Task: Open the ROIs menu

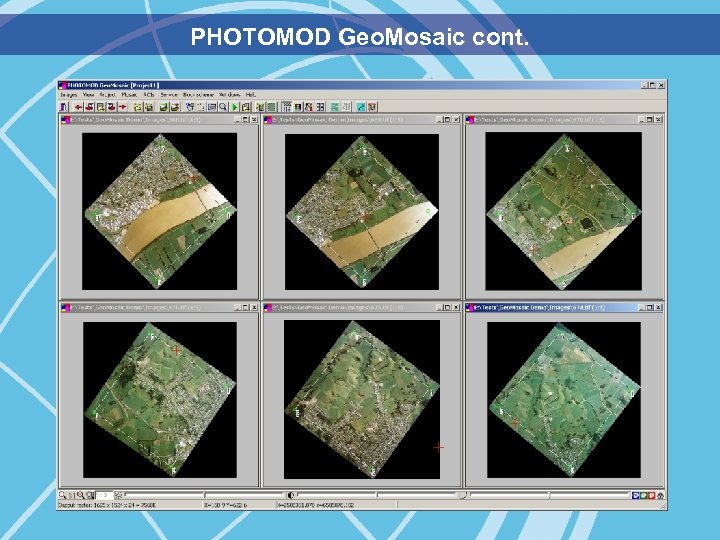Action: [149, 95]
